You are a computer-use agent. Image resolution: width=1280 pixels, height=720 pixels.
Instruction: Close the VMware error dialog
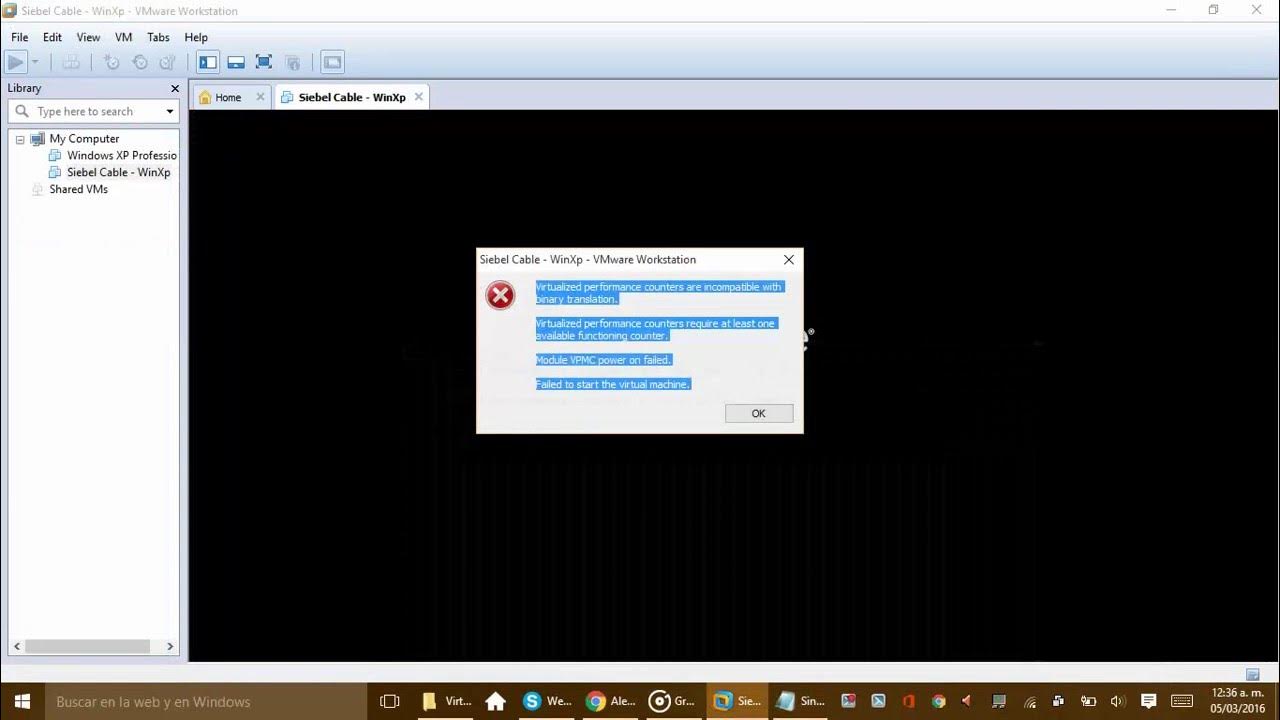coord(789,259)
